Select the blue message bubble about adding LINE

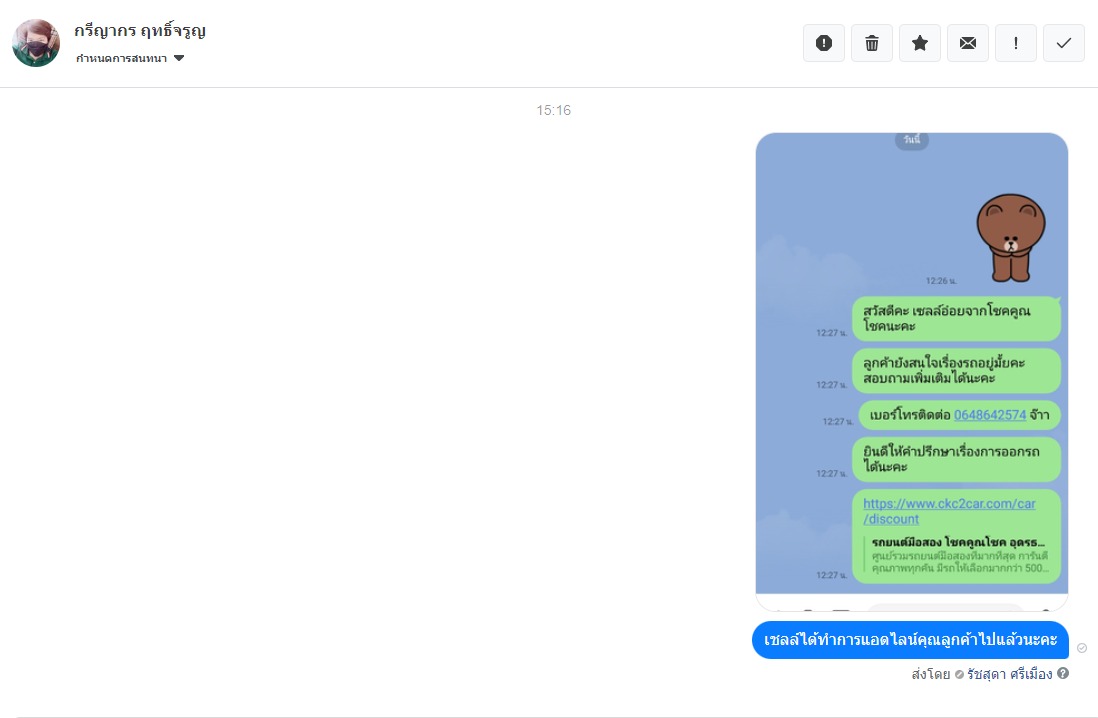pos(910,640)
